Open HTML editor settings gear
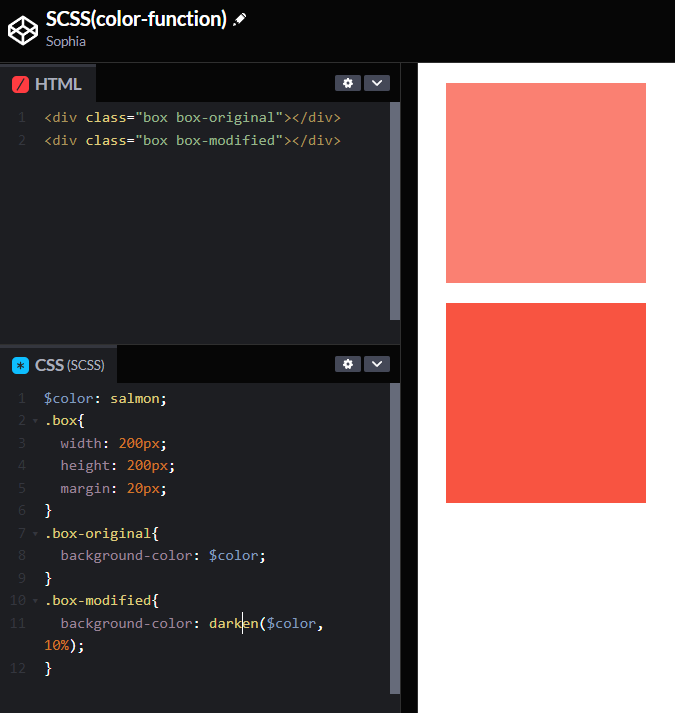 click(x=348, y=83)
